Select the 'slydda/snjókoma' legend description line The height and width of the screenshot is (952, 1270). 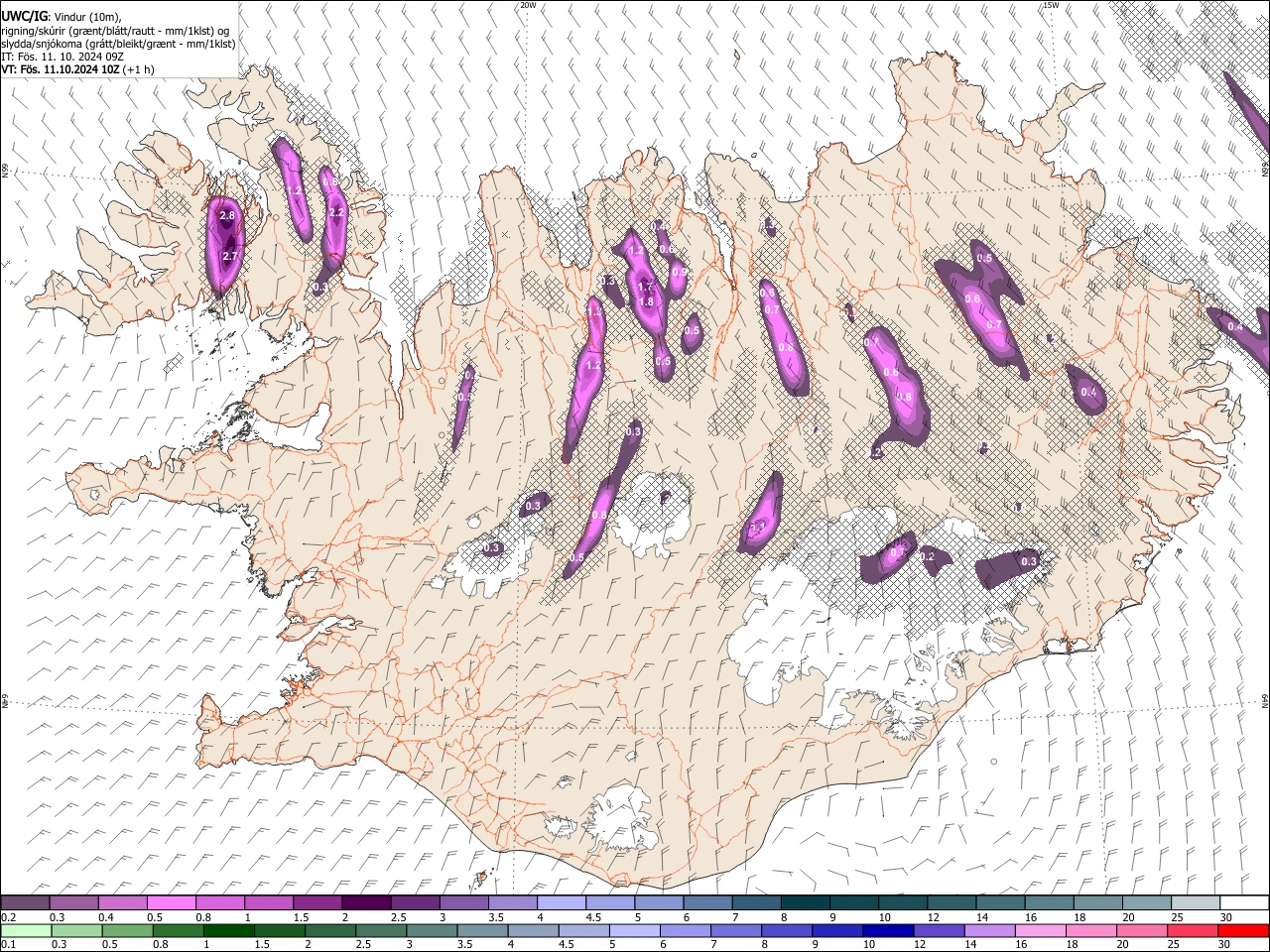click(x=118, y=44)
